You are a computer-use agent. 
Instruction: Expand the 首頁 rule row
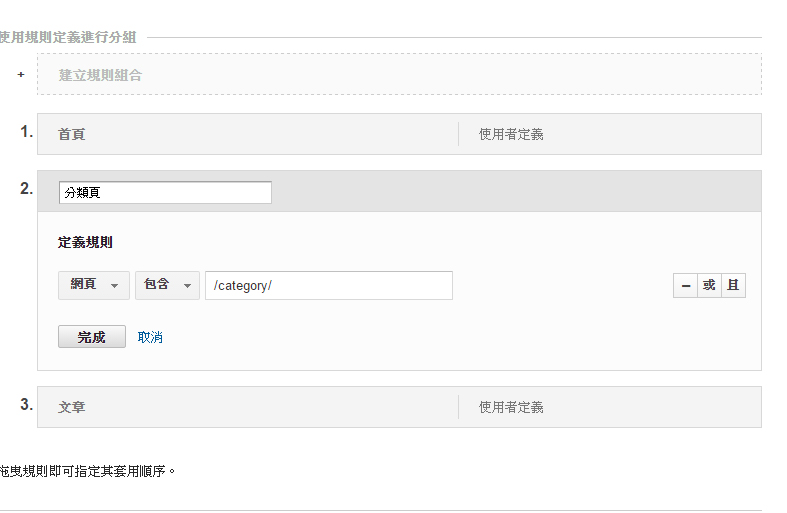[x=399, y=134]
